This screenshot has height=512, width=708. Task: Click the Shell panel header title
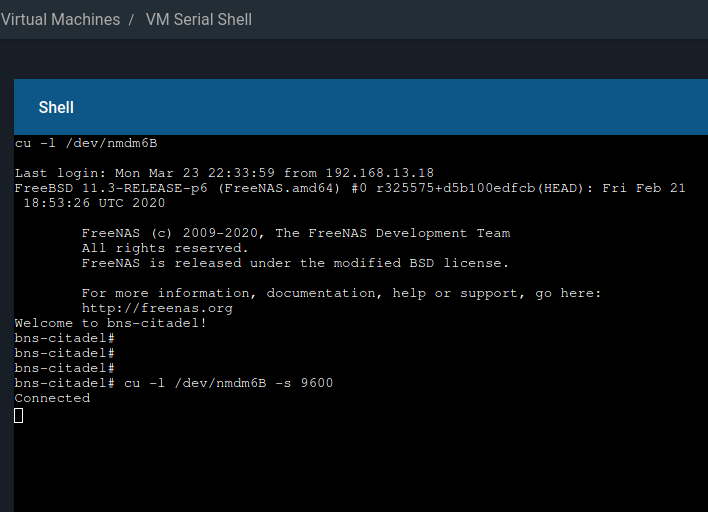coord(56,107)
